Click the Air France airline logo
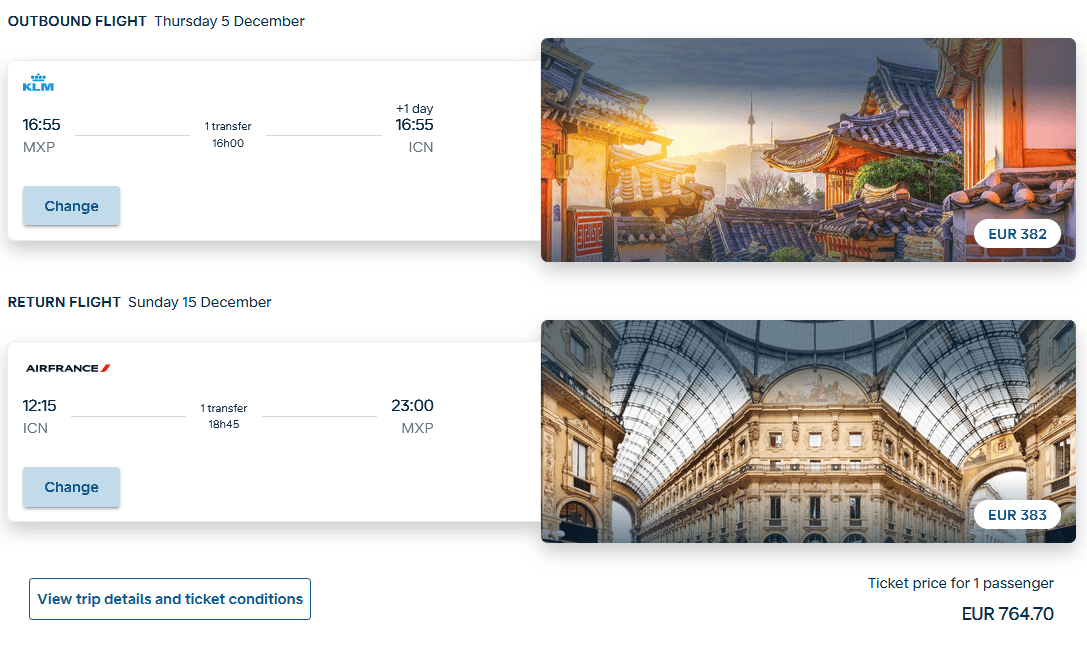This screenshot has height=646, width=1087. coord(68,368)
